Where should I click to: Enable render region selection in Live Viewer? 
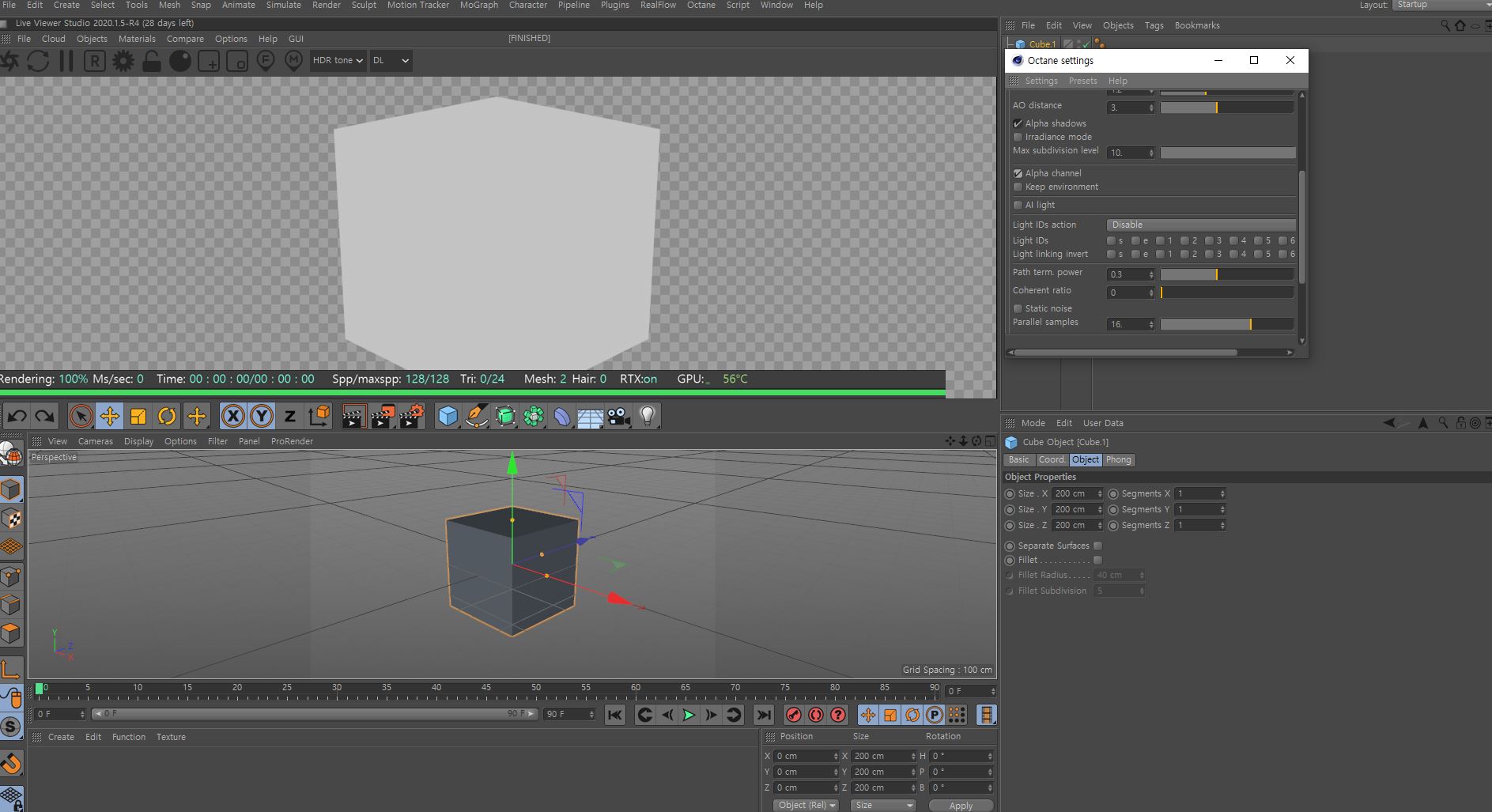pos(209,61)
